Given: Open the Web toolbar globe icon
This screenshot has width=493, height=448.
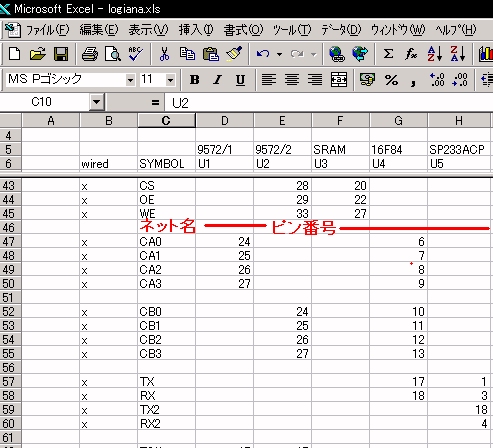Looking at the screenshot, I should click(x=360, y=53).
